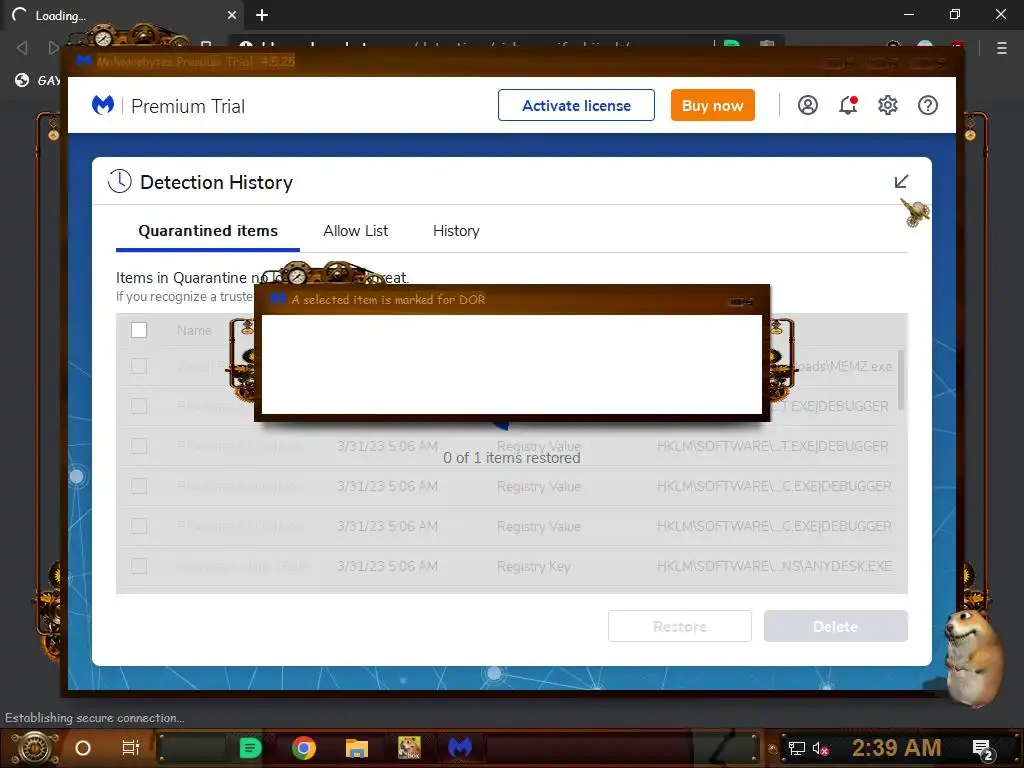Image resolution: width=1024 pixels, height=768 pixels.
Task: Open the browser hamburger menu
Action: click(x=1002, y=48)
